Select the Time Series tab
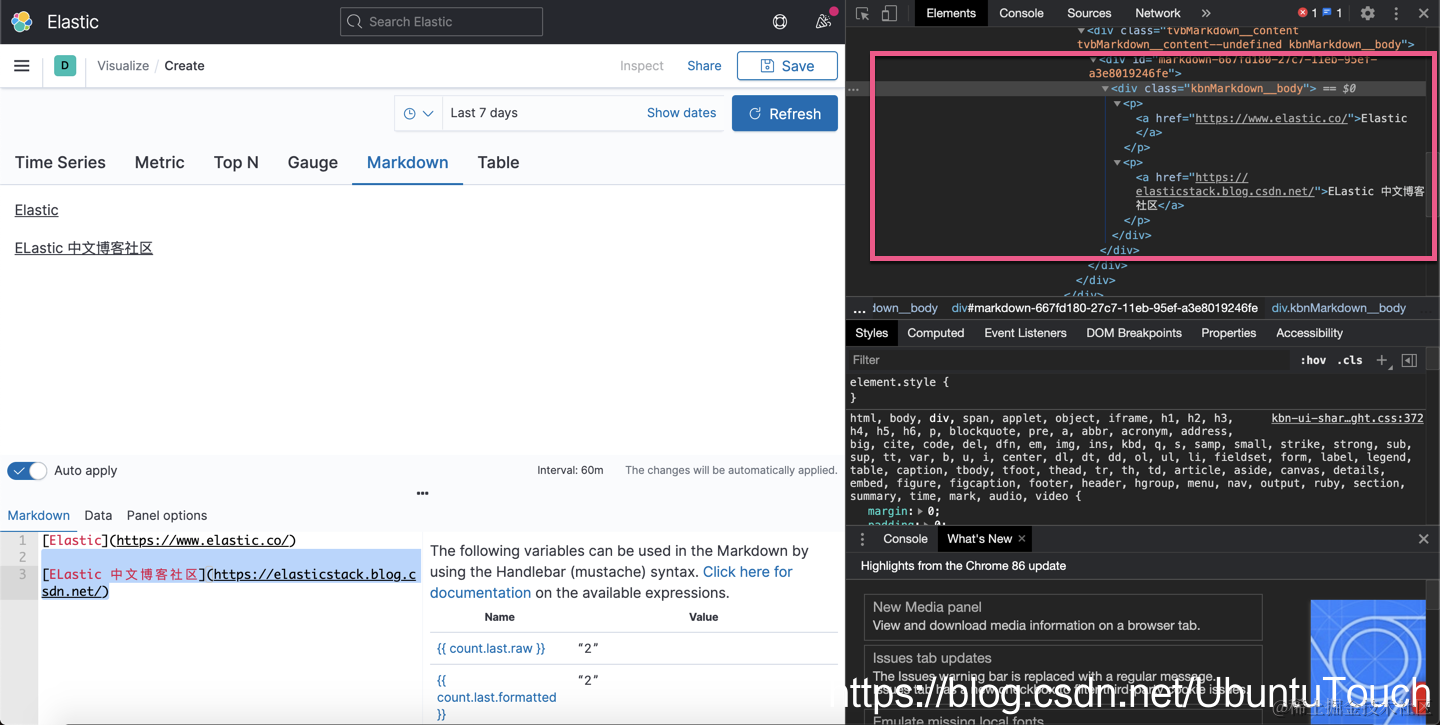The height and width of the screenshot is (725, 1440). 60,162
